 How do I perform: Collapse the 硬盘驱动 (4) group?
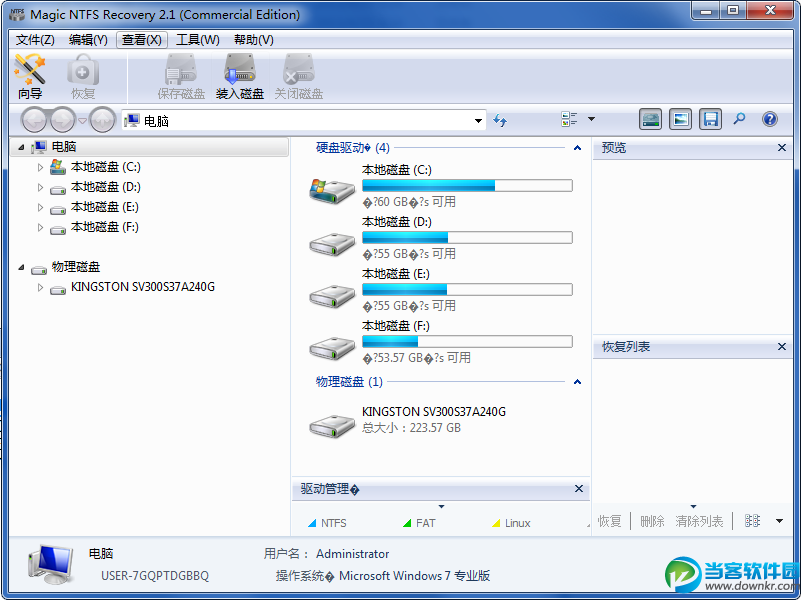[577, 148]
